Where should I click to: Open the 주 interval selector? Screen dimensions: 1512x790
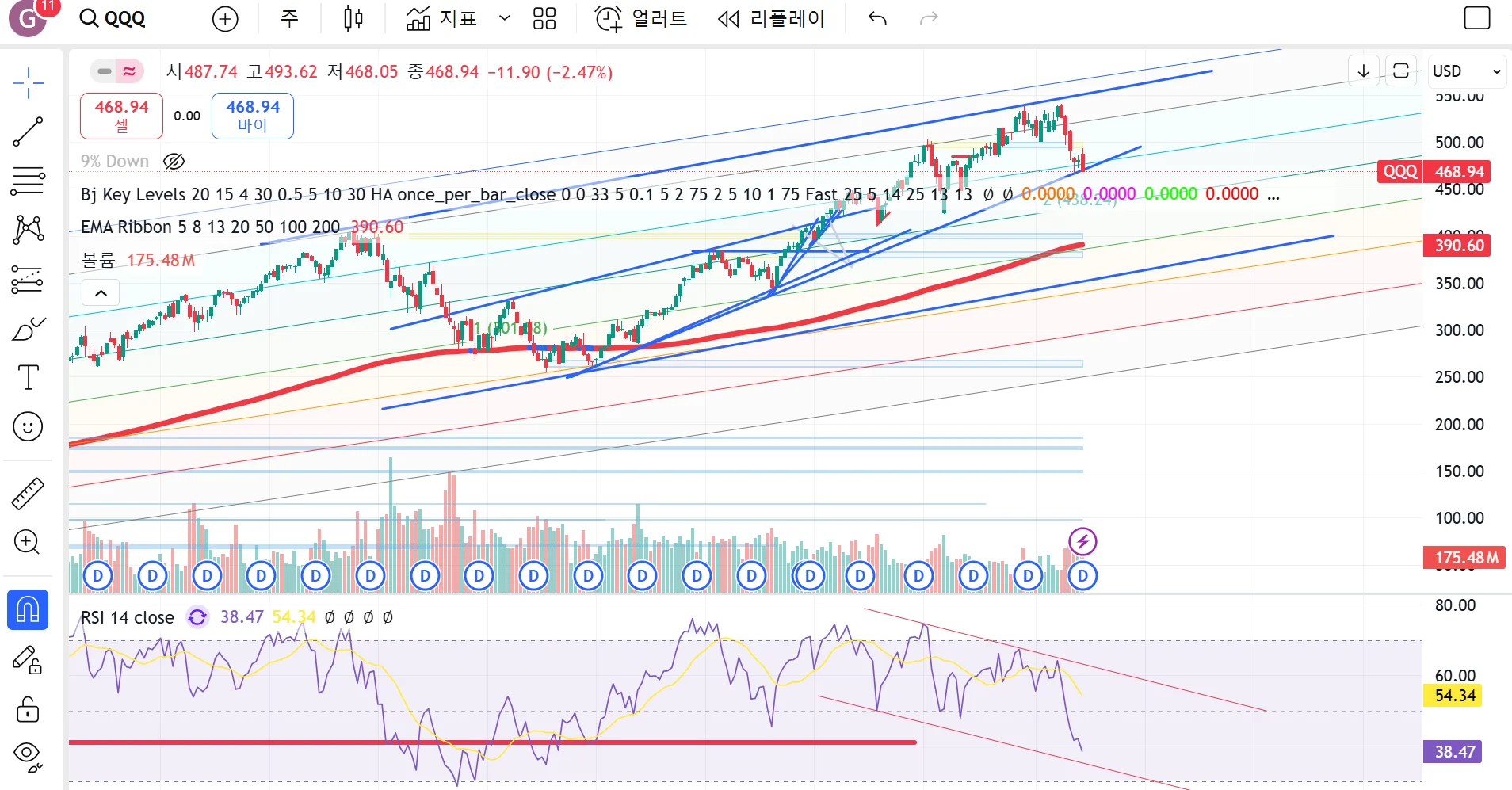[x=289, y=18]
